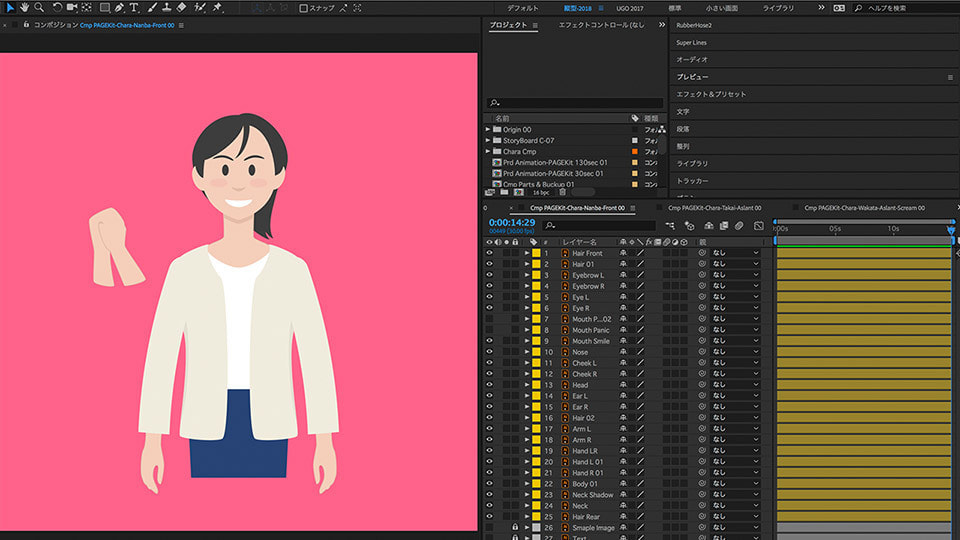Select the Zoom magnifier tool
This screenshot has width=960, height=540.
tap(37, 8)
